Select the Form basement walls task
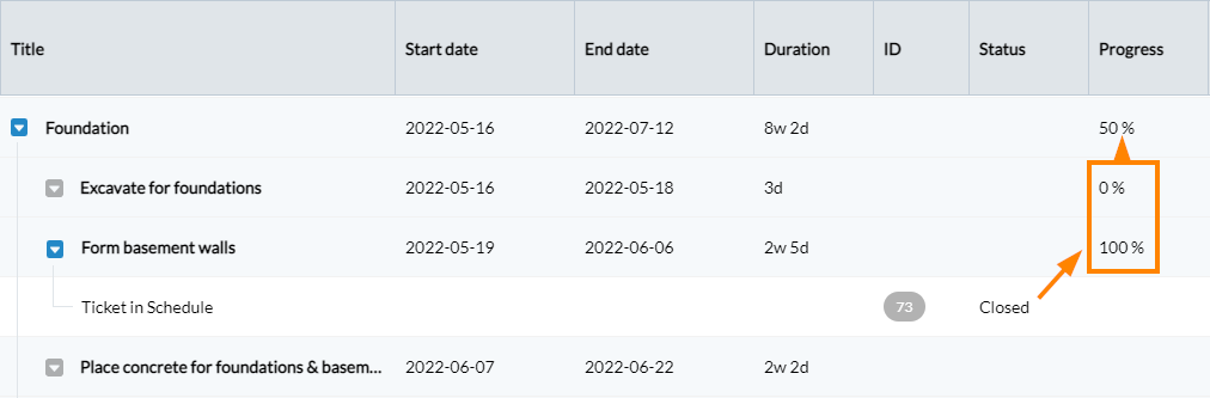1210x398 pixels. click(x=158, y=248)
